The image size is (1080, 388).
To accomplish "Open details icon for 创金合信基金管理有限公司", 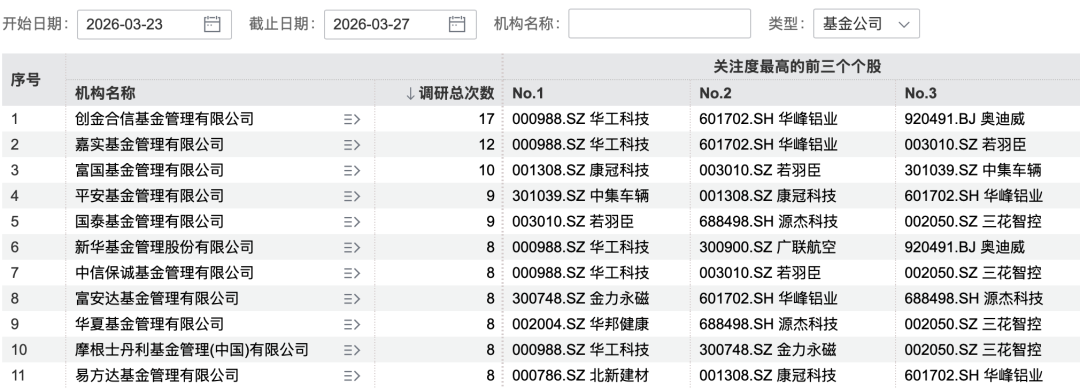I will (x=352, y=119).
